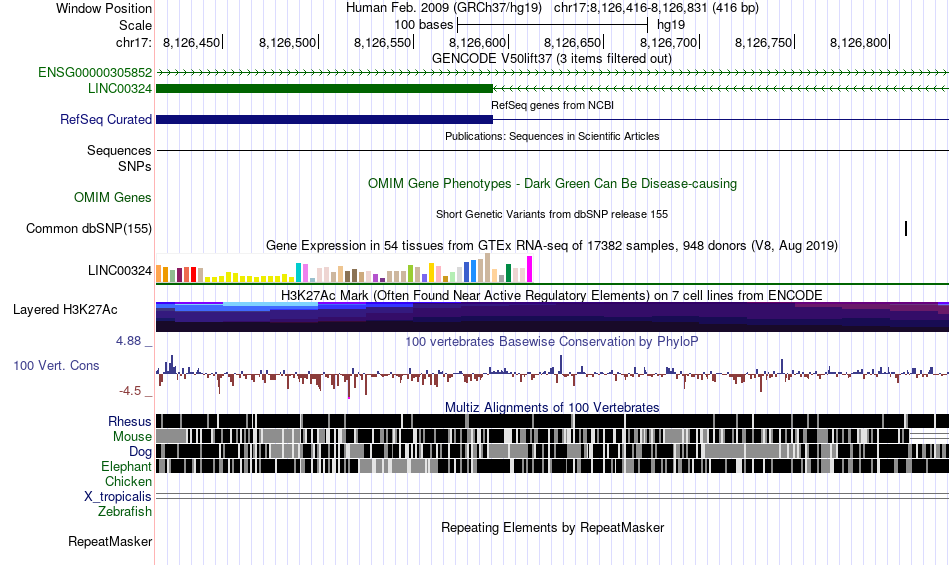Select the Elephant alignment row label
The height and width of the screenshot is (565, 950).
[x=126, y=467]
